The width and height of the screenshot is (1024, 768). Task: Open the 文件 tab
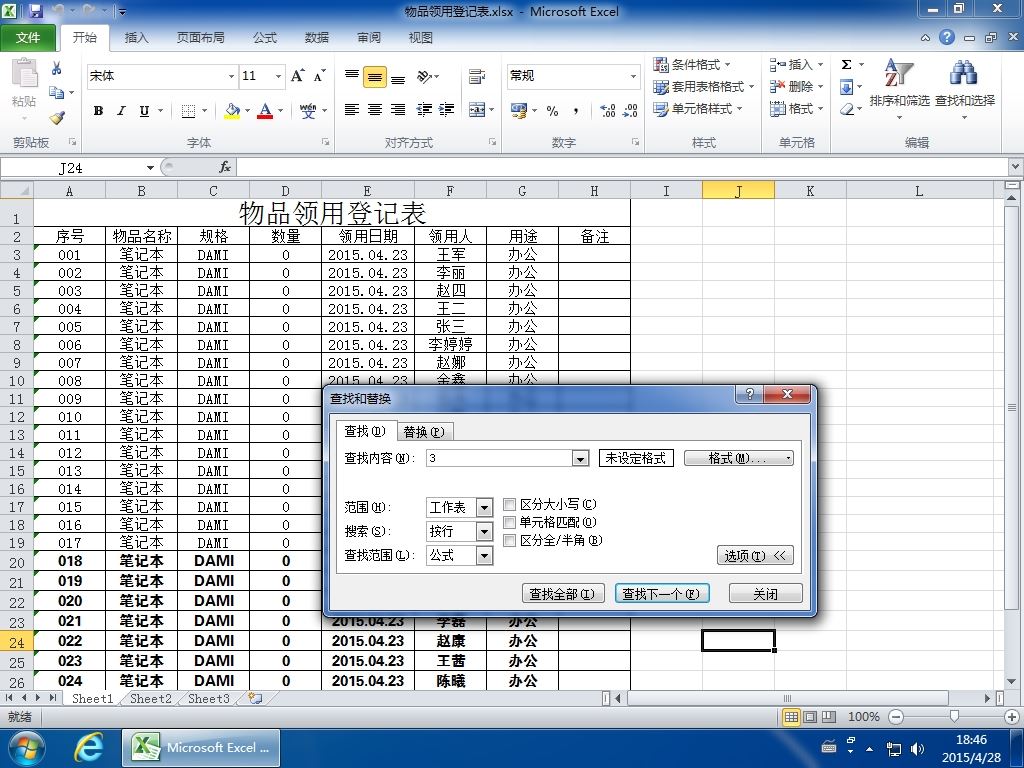pyautogui.click(x=28, y=38)
